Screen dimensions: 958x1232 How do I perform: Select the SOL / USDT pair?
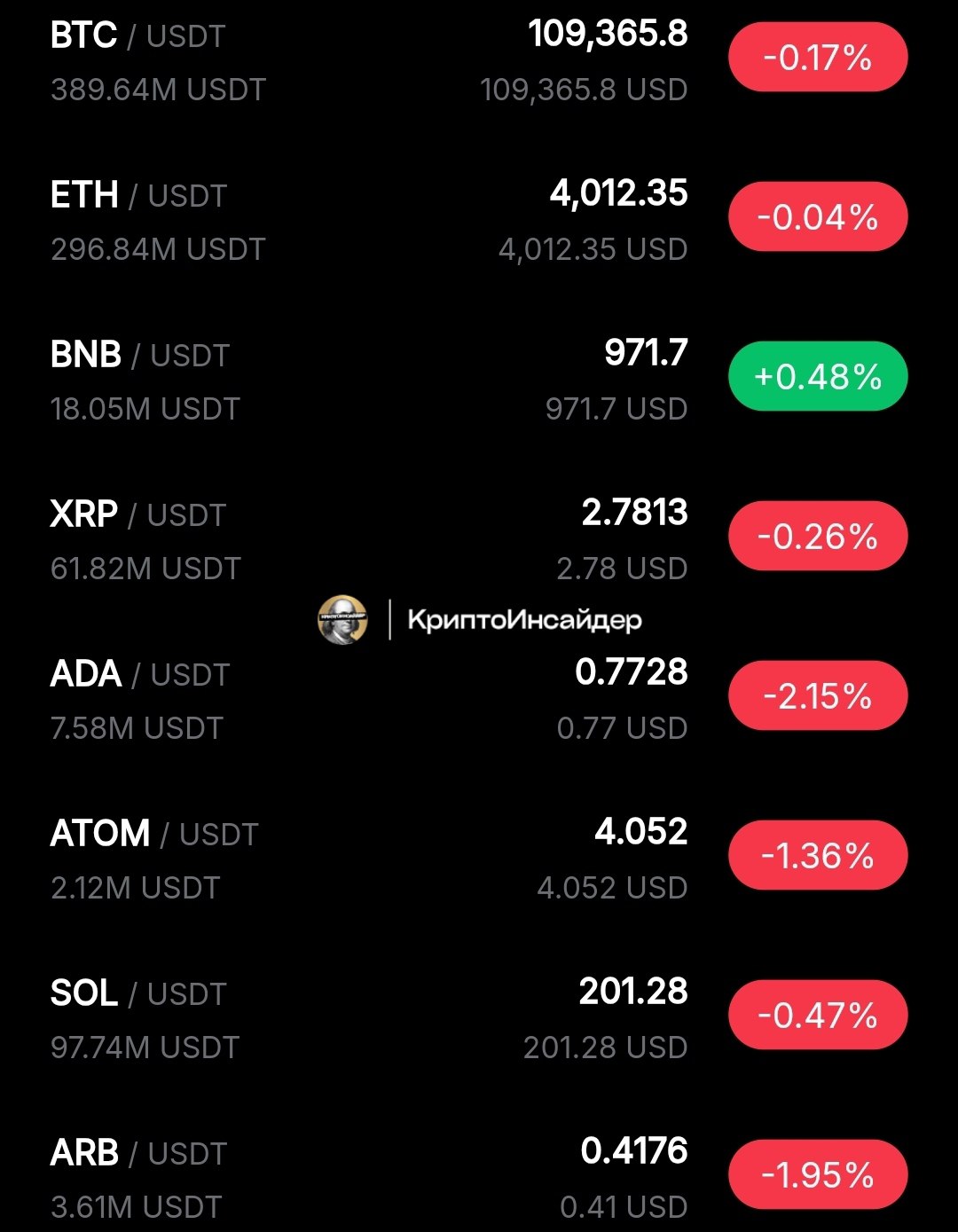[x=138, y=994]
